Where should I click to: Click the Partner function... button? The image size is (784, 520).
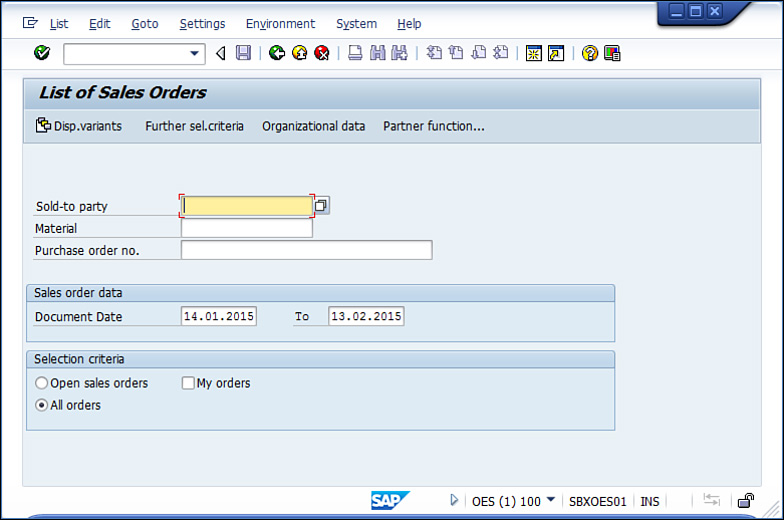[434, 126]
